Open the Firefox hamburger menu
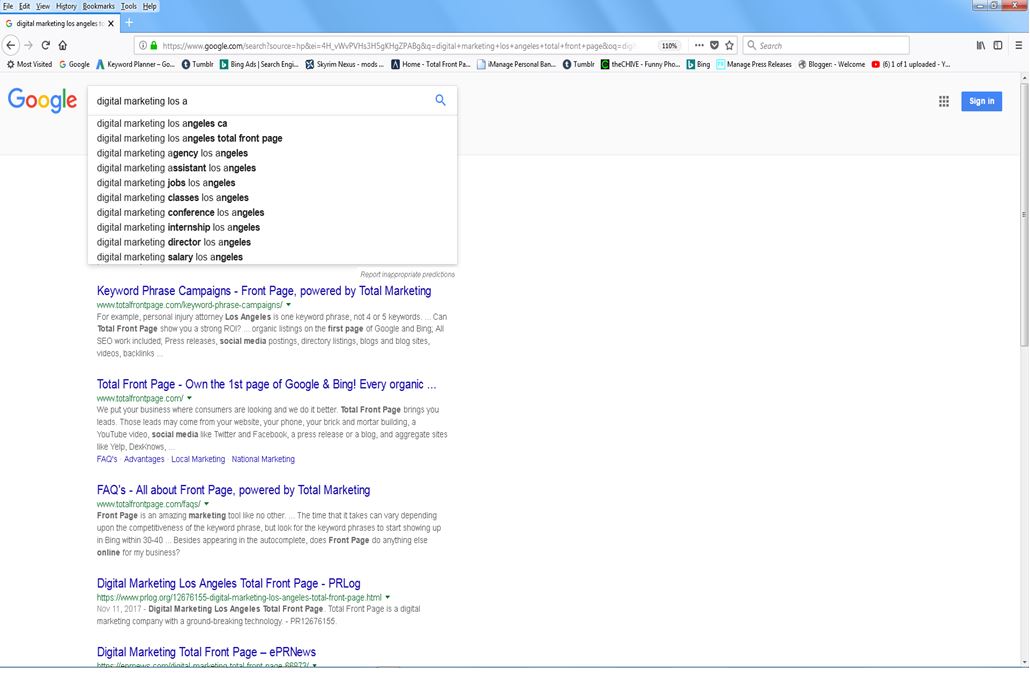The image size is (1030, 673). pyautogui.click(x=1019, y=45)
